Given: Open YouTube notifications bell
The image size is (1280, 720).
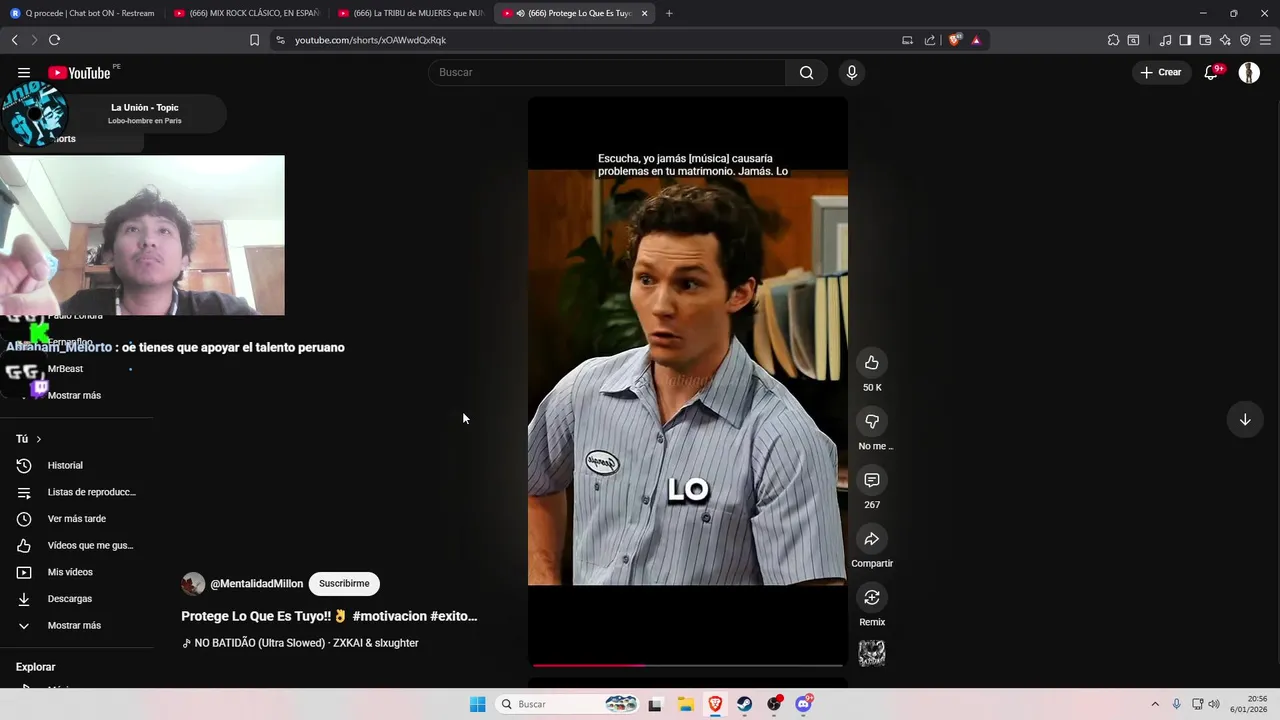Looking at the screenshot, I should click(1211, 72).
